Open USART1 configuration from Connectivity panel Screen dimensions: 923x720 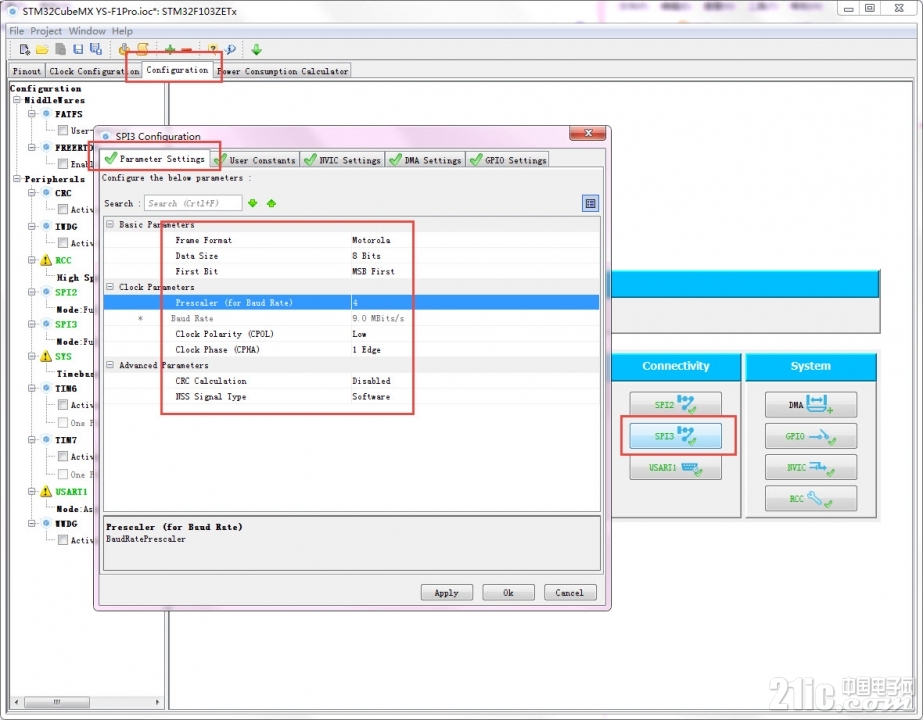point(675,467)
